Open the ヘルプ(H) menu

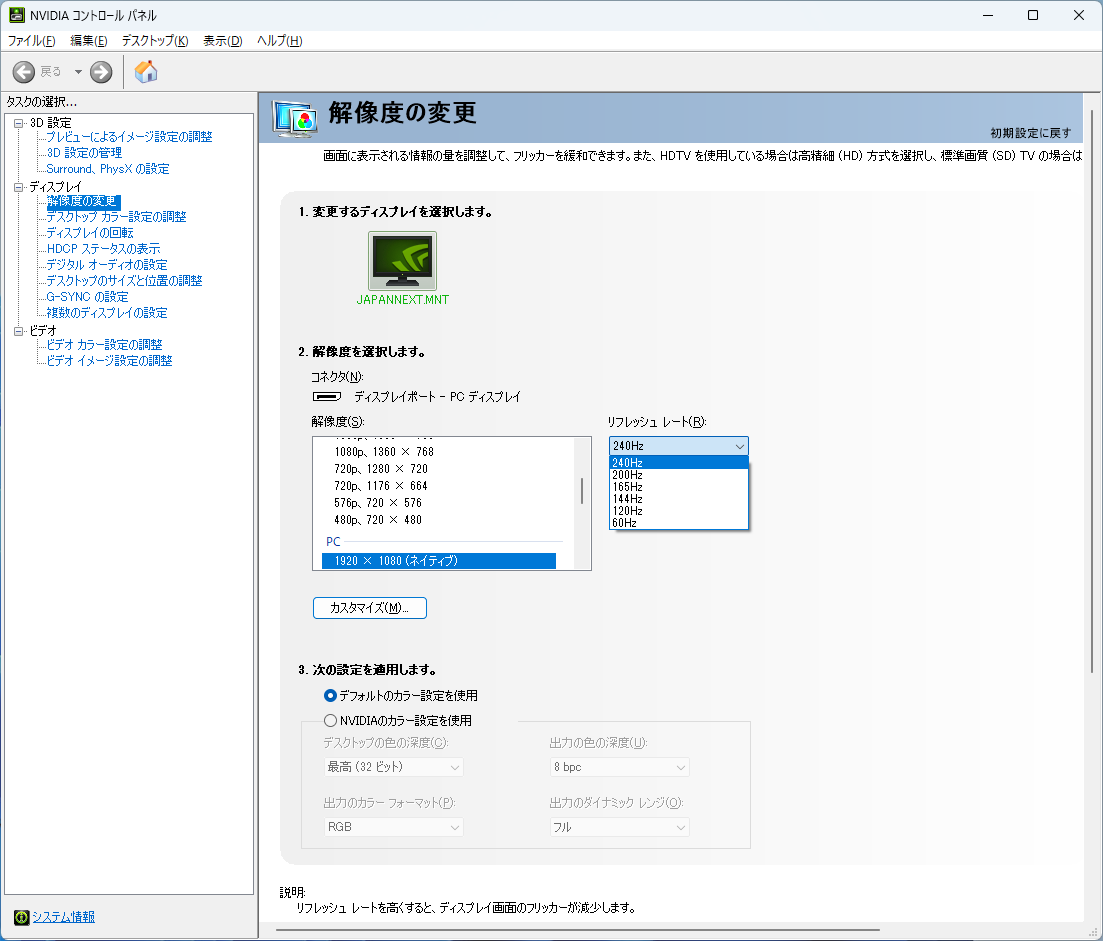(279, 41)
